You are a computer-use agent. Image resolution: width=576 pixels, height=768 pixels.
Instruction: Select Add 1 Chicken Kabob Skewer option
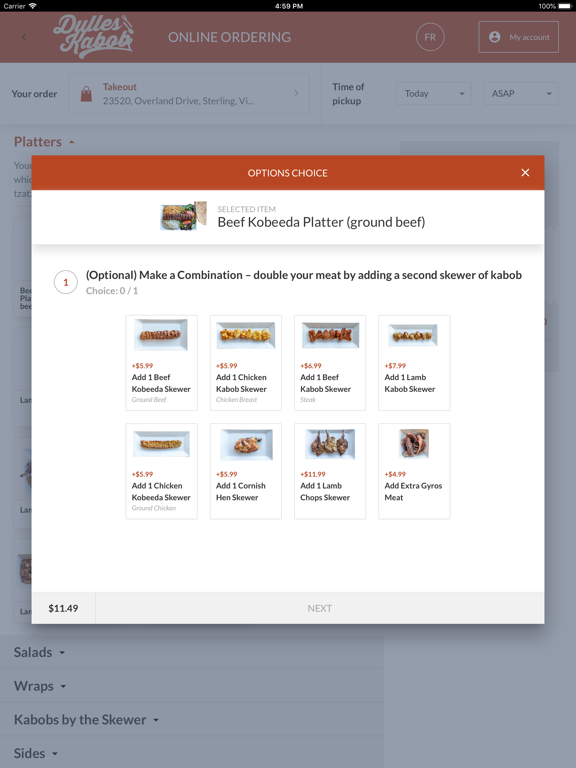[x=246, y=363]
